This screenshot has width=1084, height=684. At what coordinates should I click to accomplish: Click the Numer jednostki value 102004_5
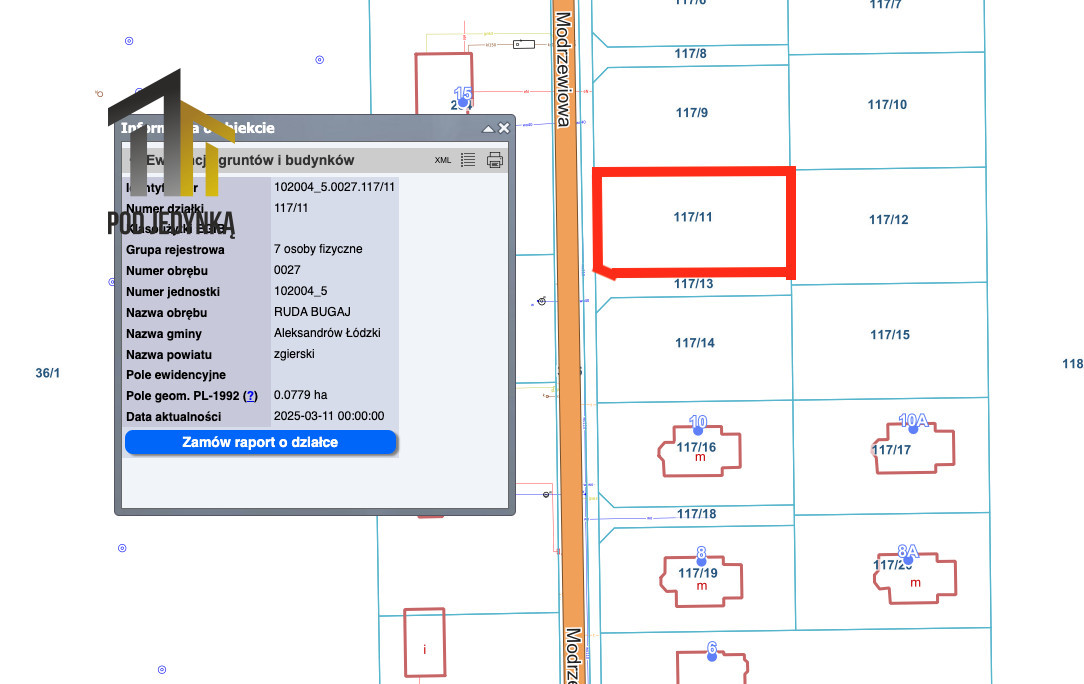click(x=301, y=291)
